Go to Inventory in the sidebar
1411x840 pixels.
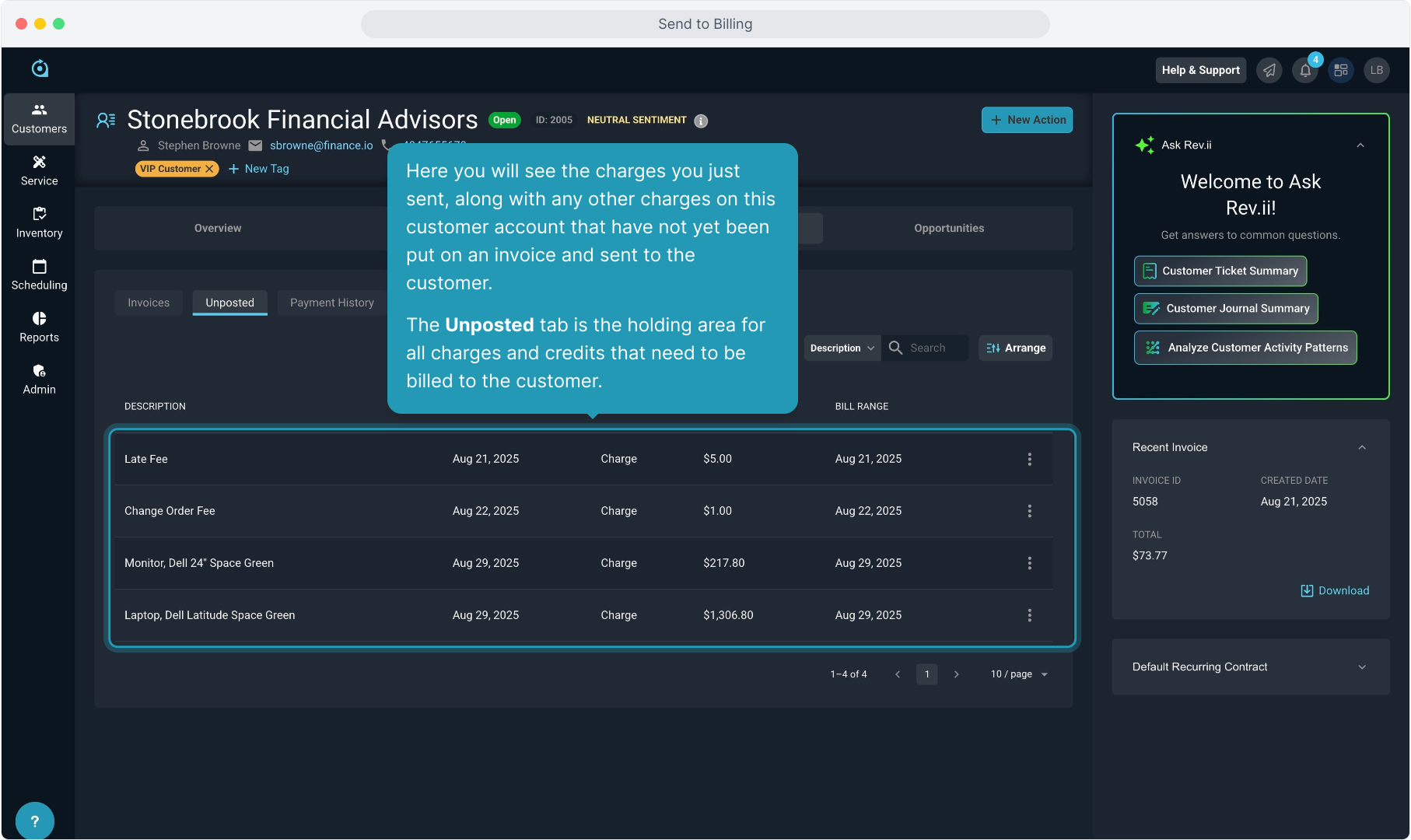(39, 222)
